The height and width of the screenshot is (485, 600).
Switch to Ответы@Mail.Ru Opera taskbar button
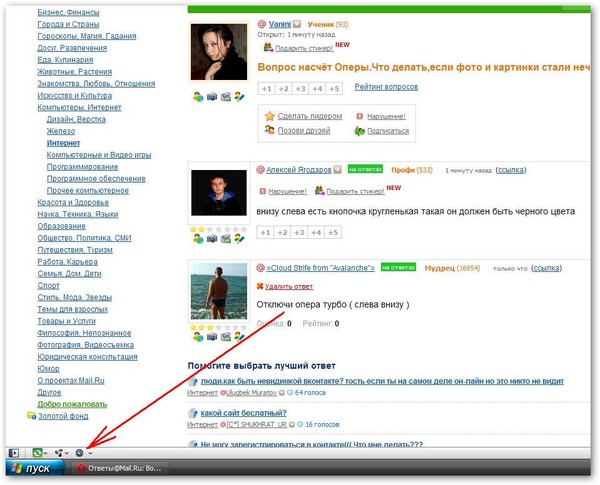[119, 468]
